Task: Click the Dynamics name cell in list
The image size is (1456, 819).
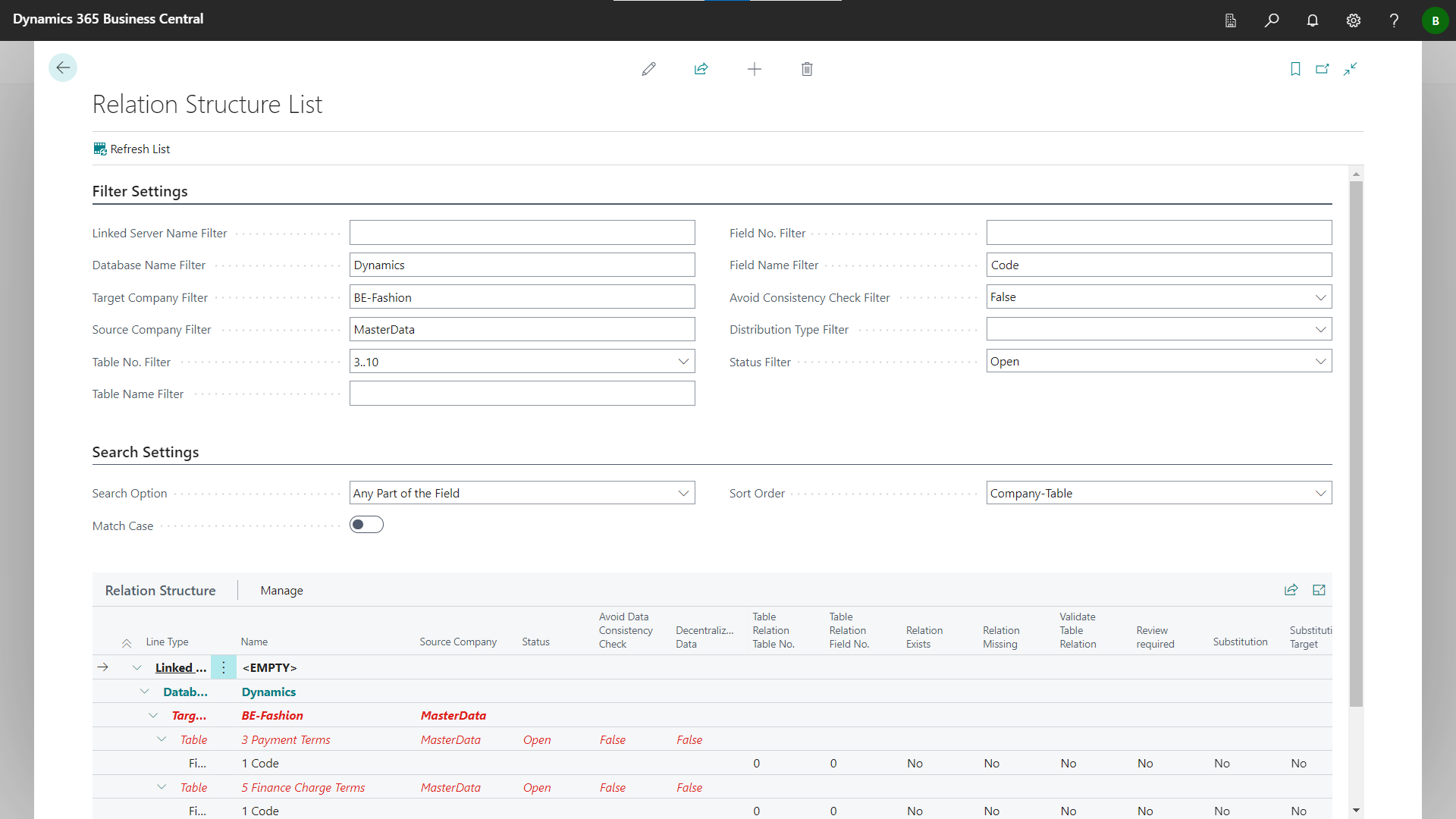Action: [x=268, y=692]
